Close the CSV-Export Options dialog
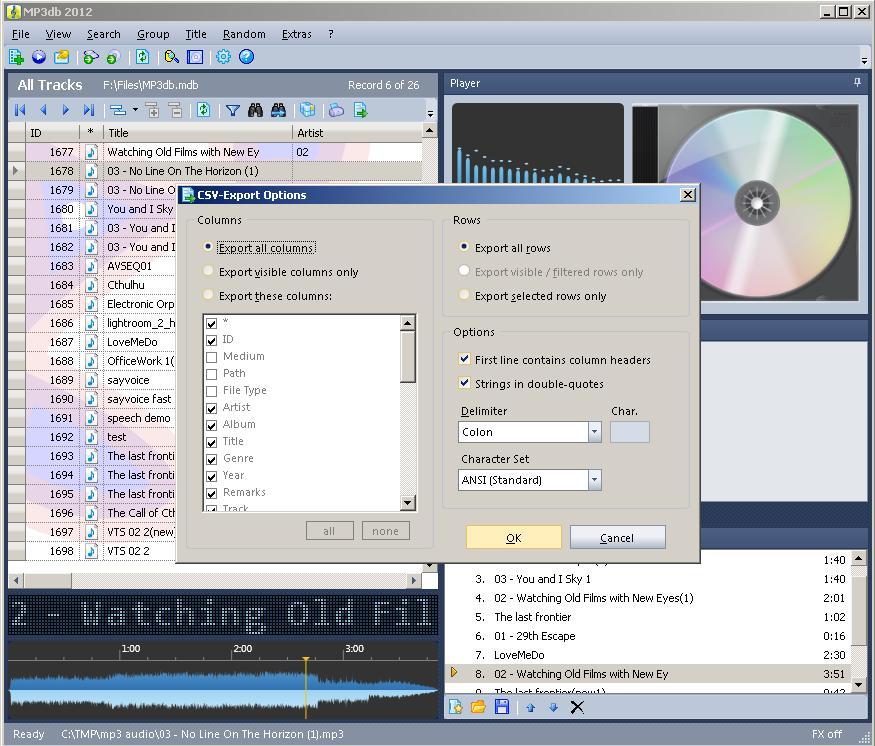This screenshot has width=875, height=746. [688, 194]
